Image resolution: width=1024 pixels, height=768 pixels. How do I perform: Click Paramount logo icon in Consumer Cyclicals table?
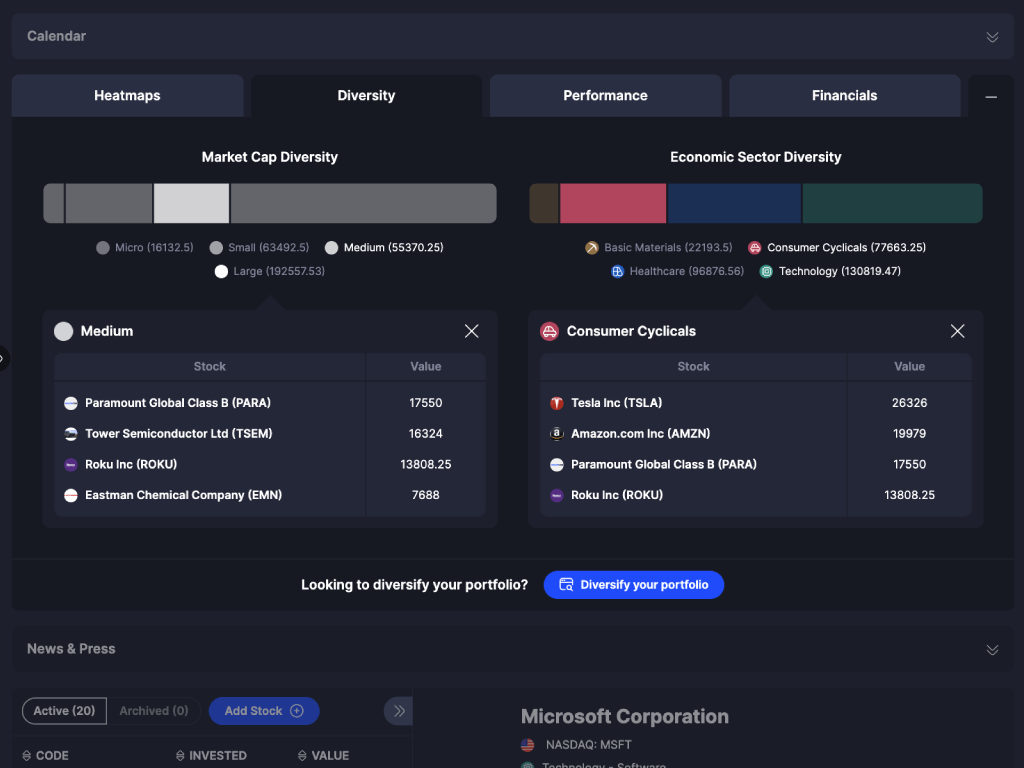click(x=557, y=464)
